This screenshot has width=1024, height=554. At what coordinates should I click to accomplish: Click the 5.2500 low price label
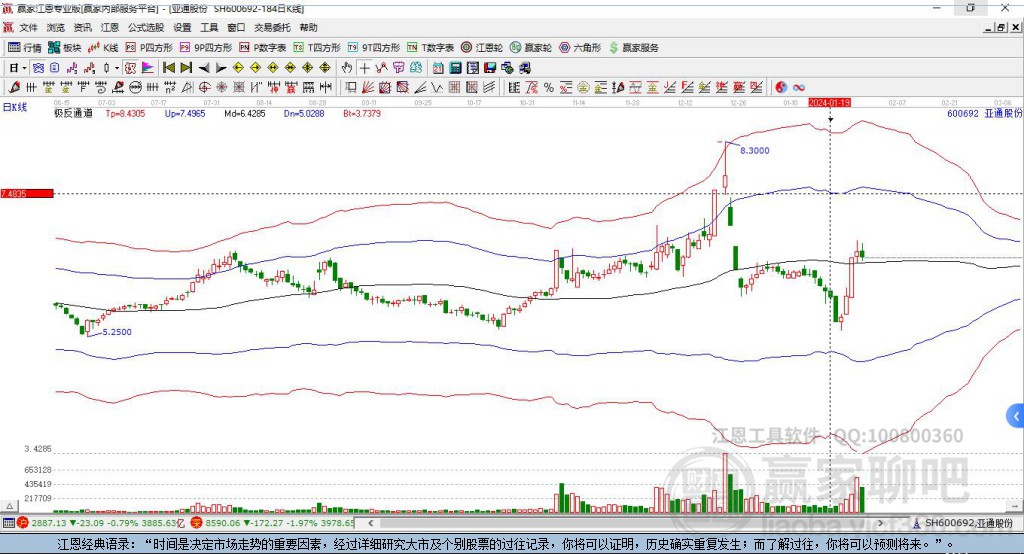117,332
